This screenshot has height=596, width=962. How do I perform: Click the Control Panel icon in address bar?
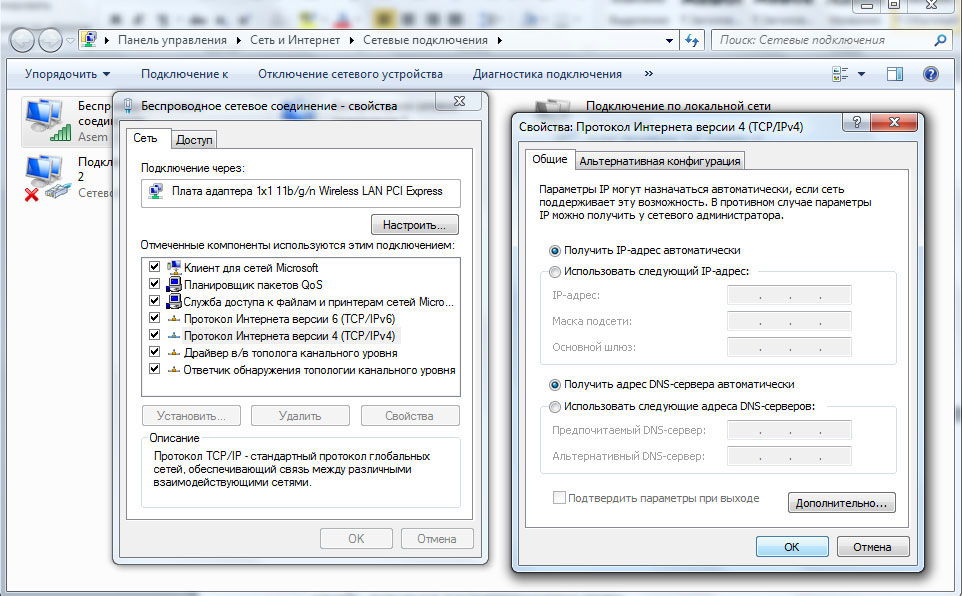tap(91, 40)
